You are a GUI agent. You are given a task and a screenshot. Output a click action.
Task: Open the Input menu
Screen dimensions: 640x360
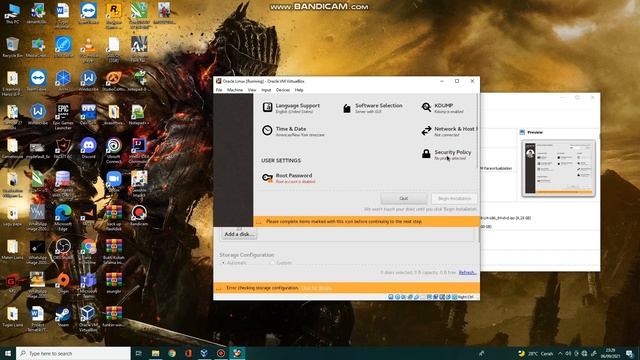(x=266, y=90)
